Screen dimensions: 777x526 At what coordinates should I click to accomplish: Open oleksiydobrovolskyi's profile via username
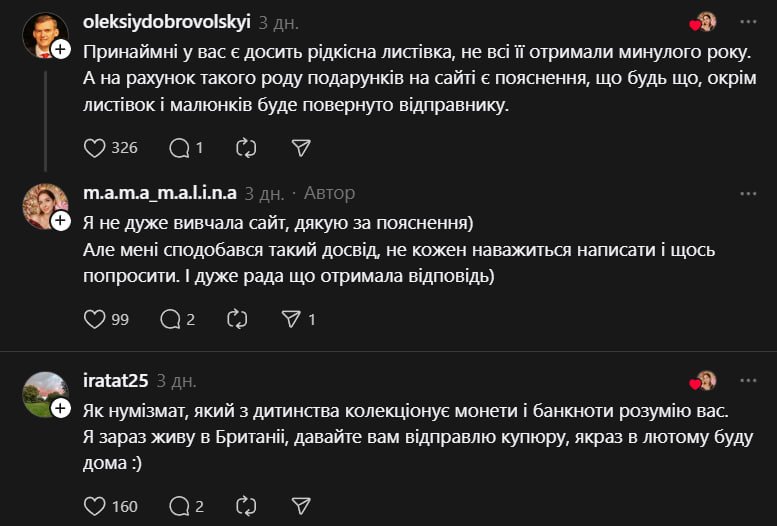(x=166, y=21)
